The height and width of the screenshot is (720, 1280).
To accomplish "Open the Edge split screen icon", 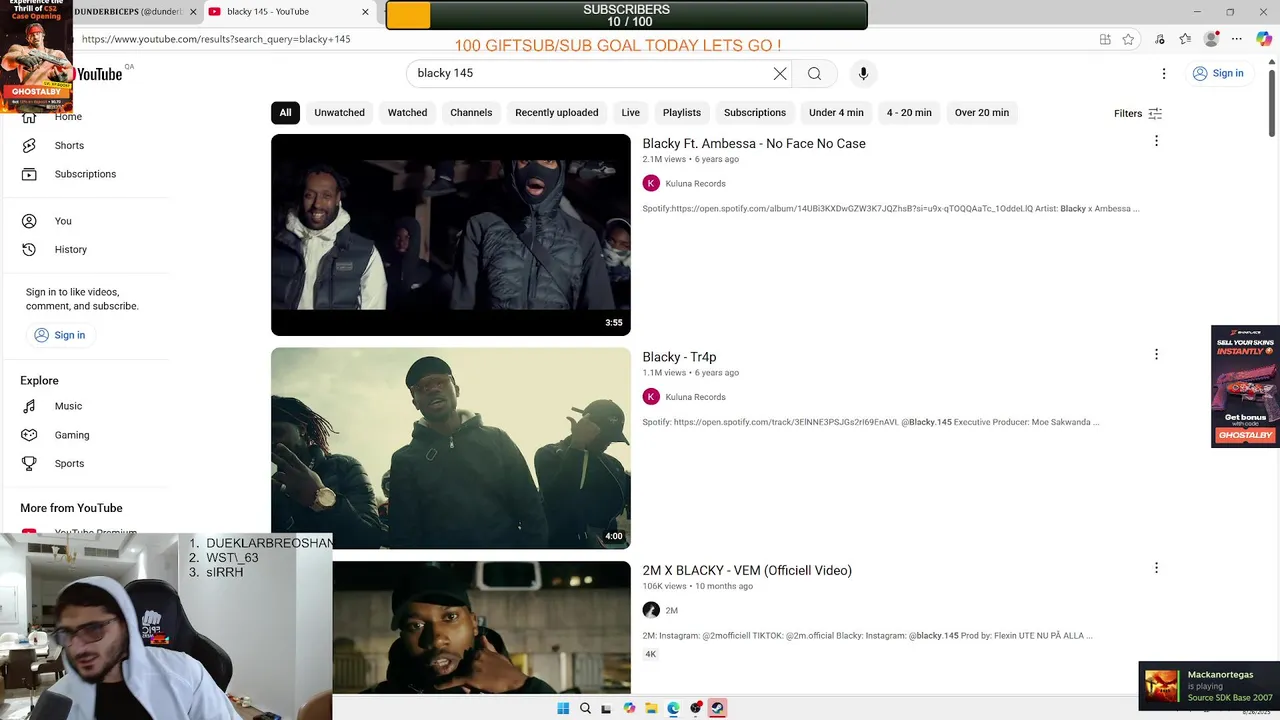I will (1105, 39).
